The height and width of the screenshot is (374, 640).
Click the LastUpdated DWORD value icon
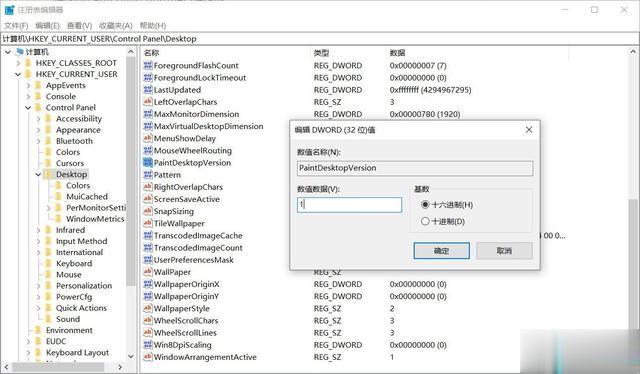(148, 90)
